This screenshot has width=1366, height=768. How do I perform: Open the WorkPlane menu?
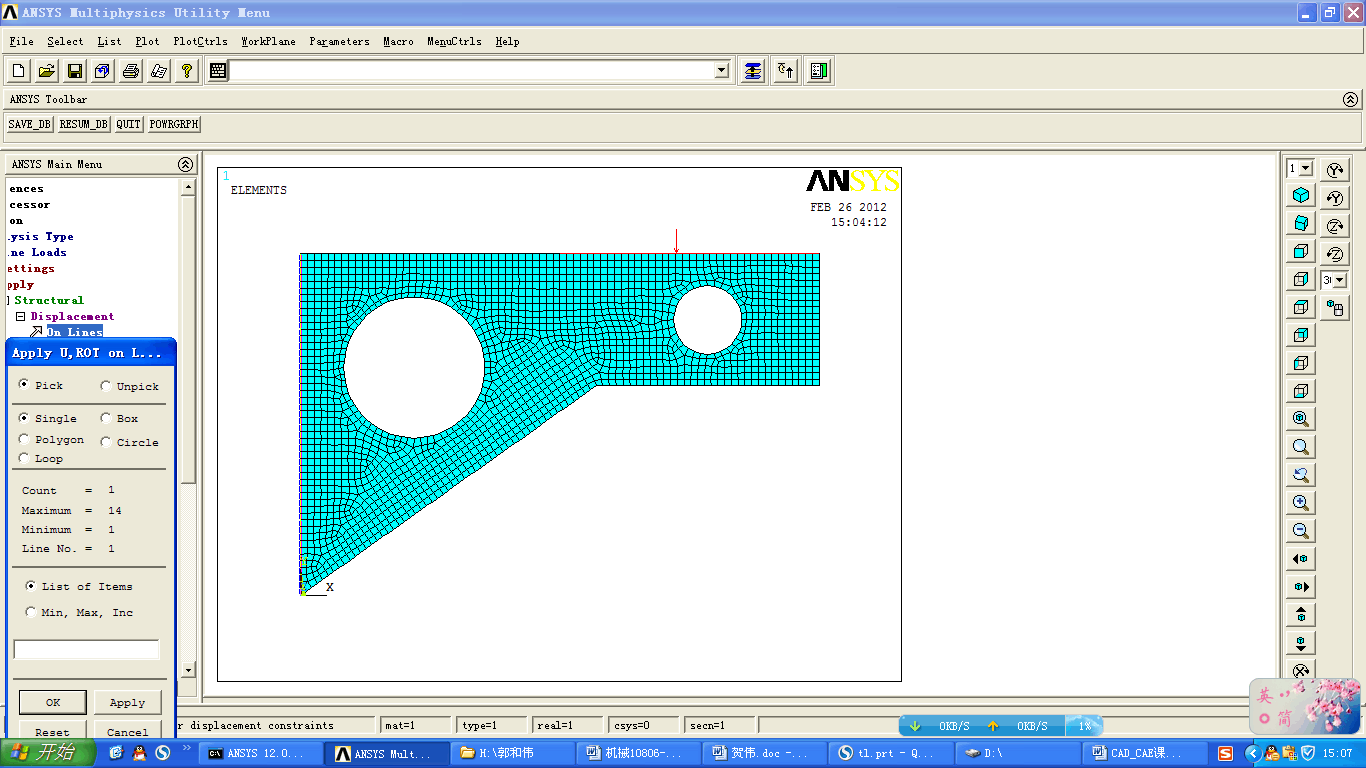tap(267, 41)
